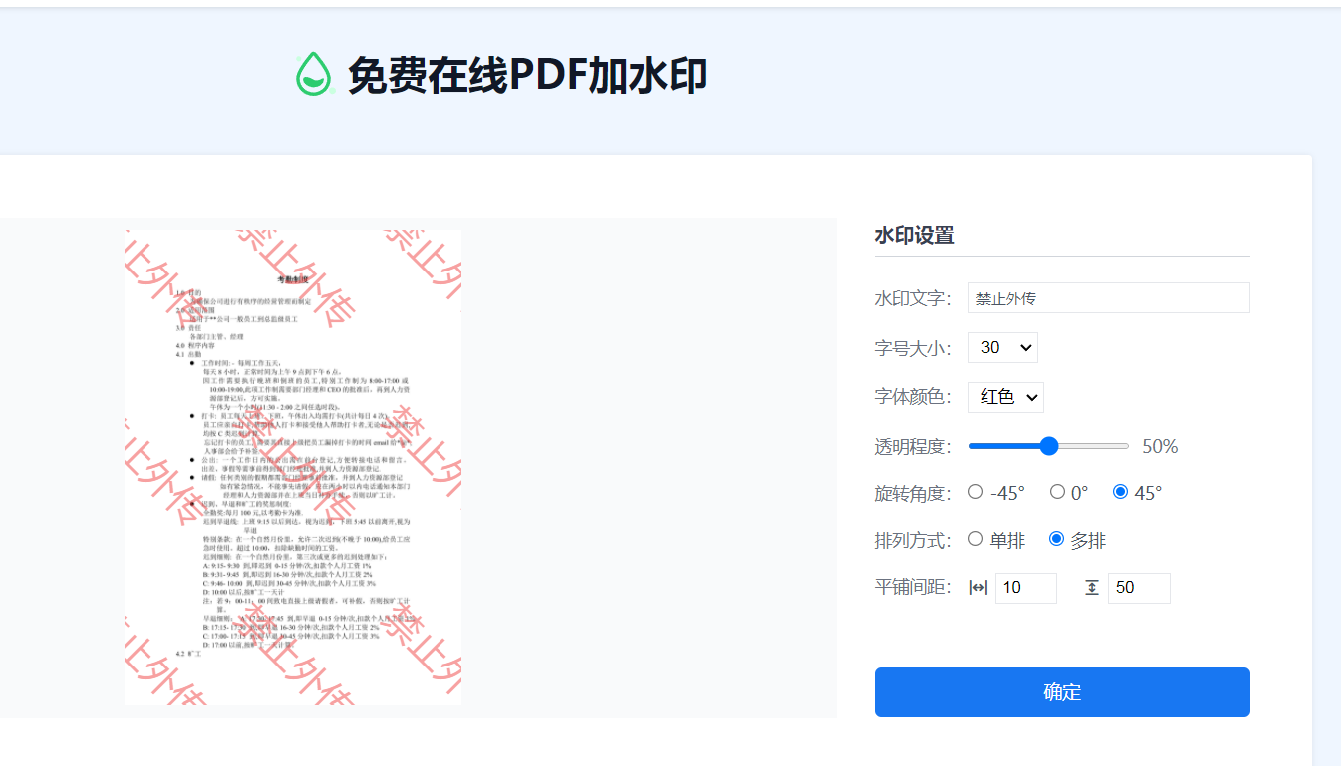Click the 字号大小 label
Viewport: 1341px width, 766px height.
click(x=913, y=348)
